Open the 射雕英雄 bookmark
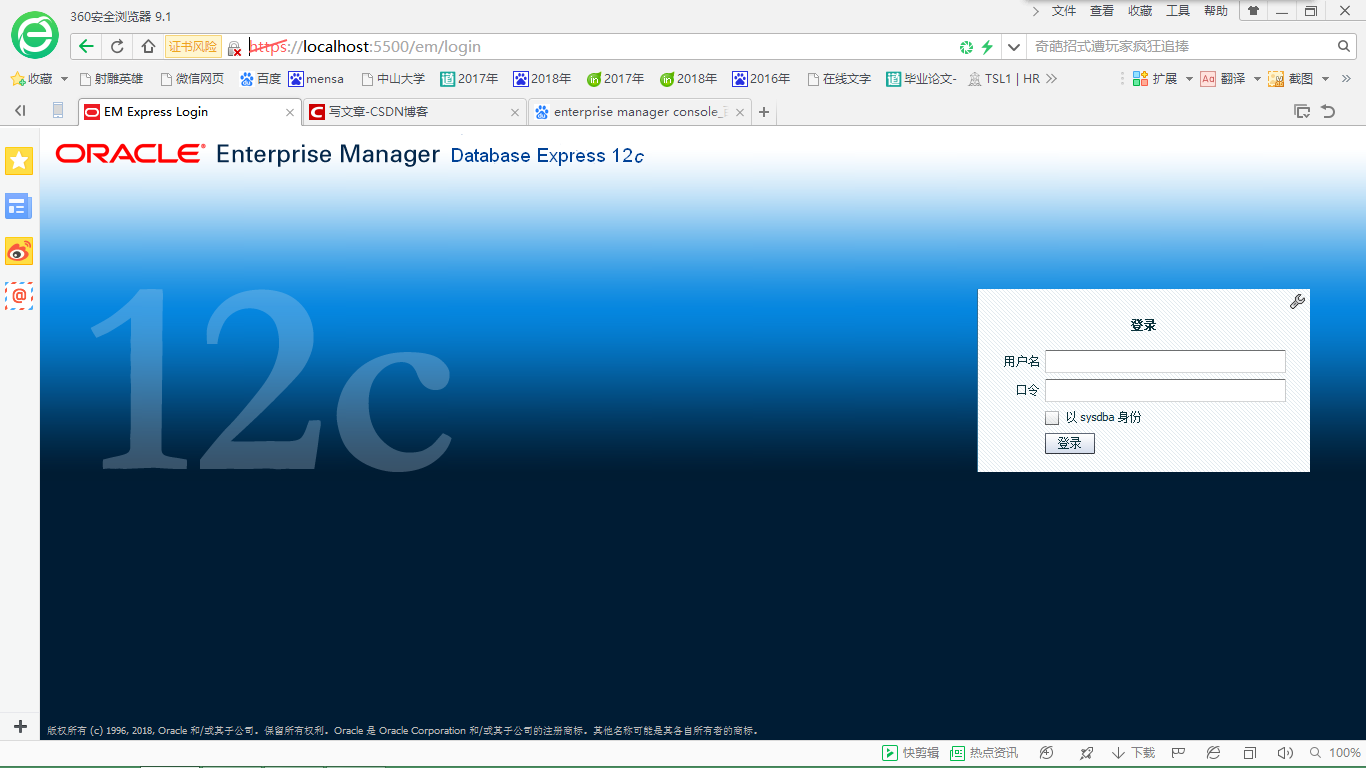1366x768 pixels. tap(111, 79)
